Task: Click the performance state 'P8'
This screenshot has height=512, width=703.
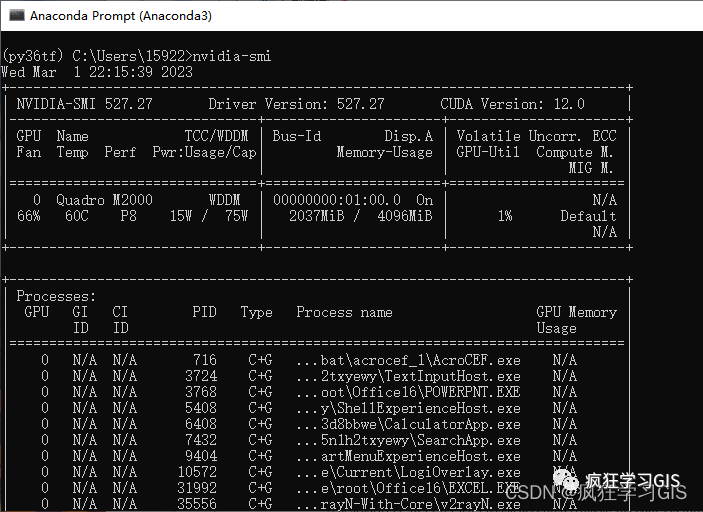Action: click(x=128, y=216)
